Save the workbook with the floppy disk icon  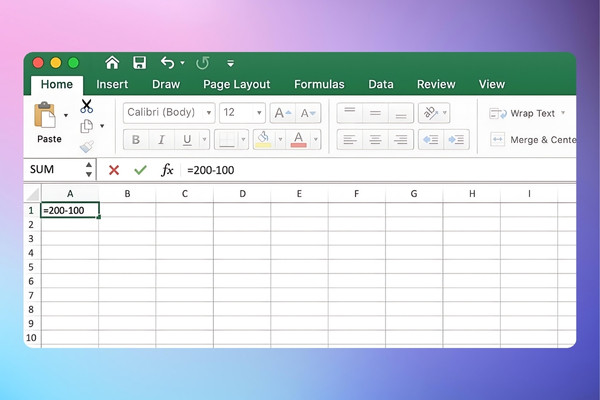click(x=139, y=62)
